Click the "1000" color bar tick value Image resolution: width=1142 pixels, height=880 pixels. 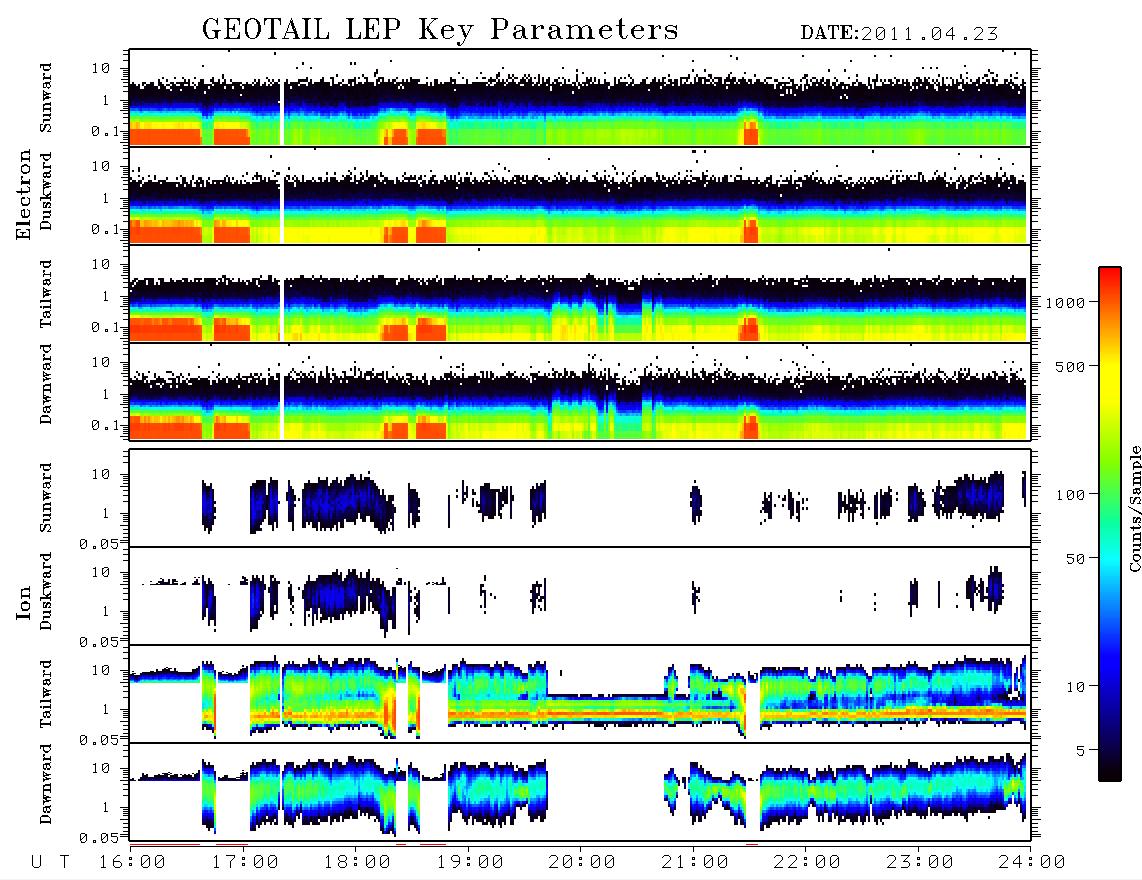click(1065, 303)
